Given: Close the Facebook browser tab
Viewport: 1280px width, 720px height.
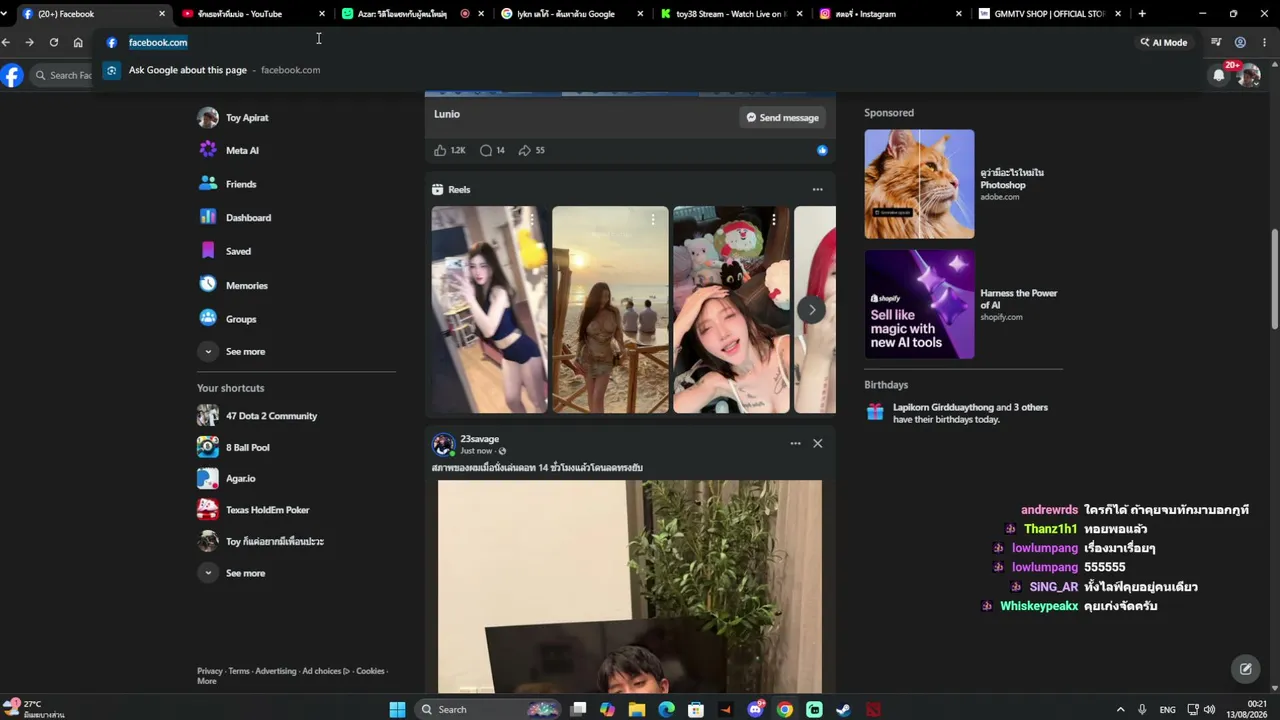Looking at the screenshot, I should pyautogui.click(x=162, y=14).
